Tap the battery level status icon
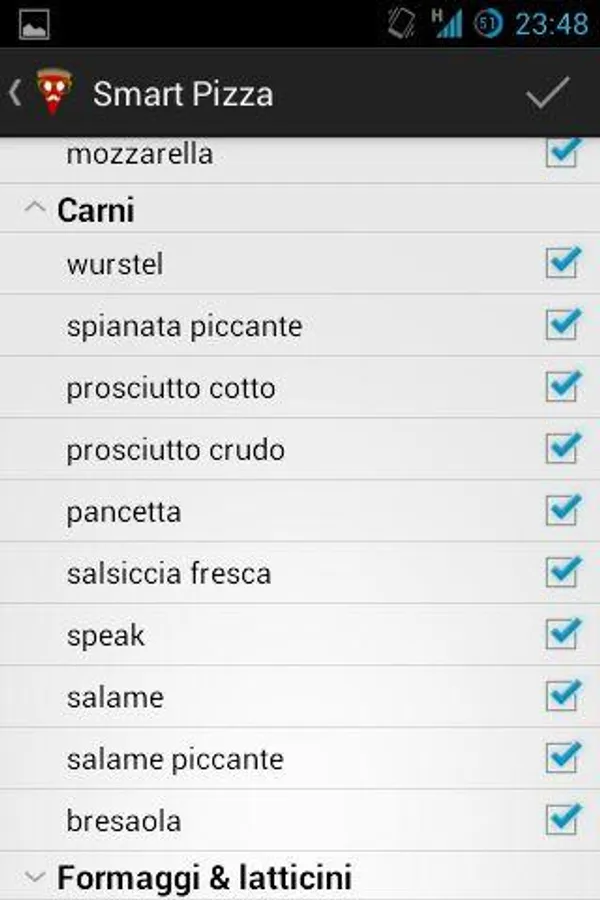Viewport: 600px width, 900px height. click(488, 24)
